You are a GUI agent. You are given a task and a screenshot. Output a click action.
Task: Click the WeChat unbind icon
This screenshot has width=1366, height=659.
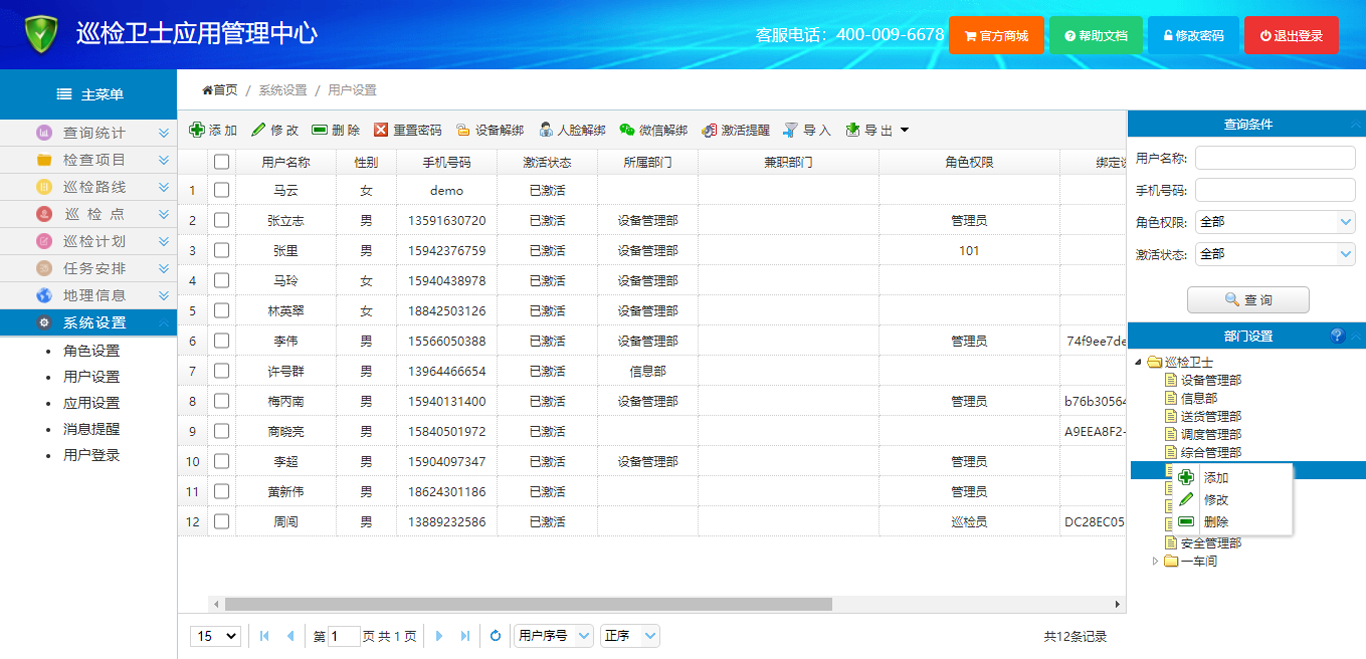click(x=627, y=130)
